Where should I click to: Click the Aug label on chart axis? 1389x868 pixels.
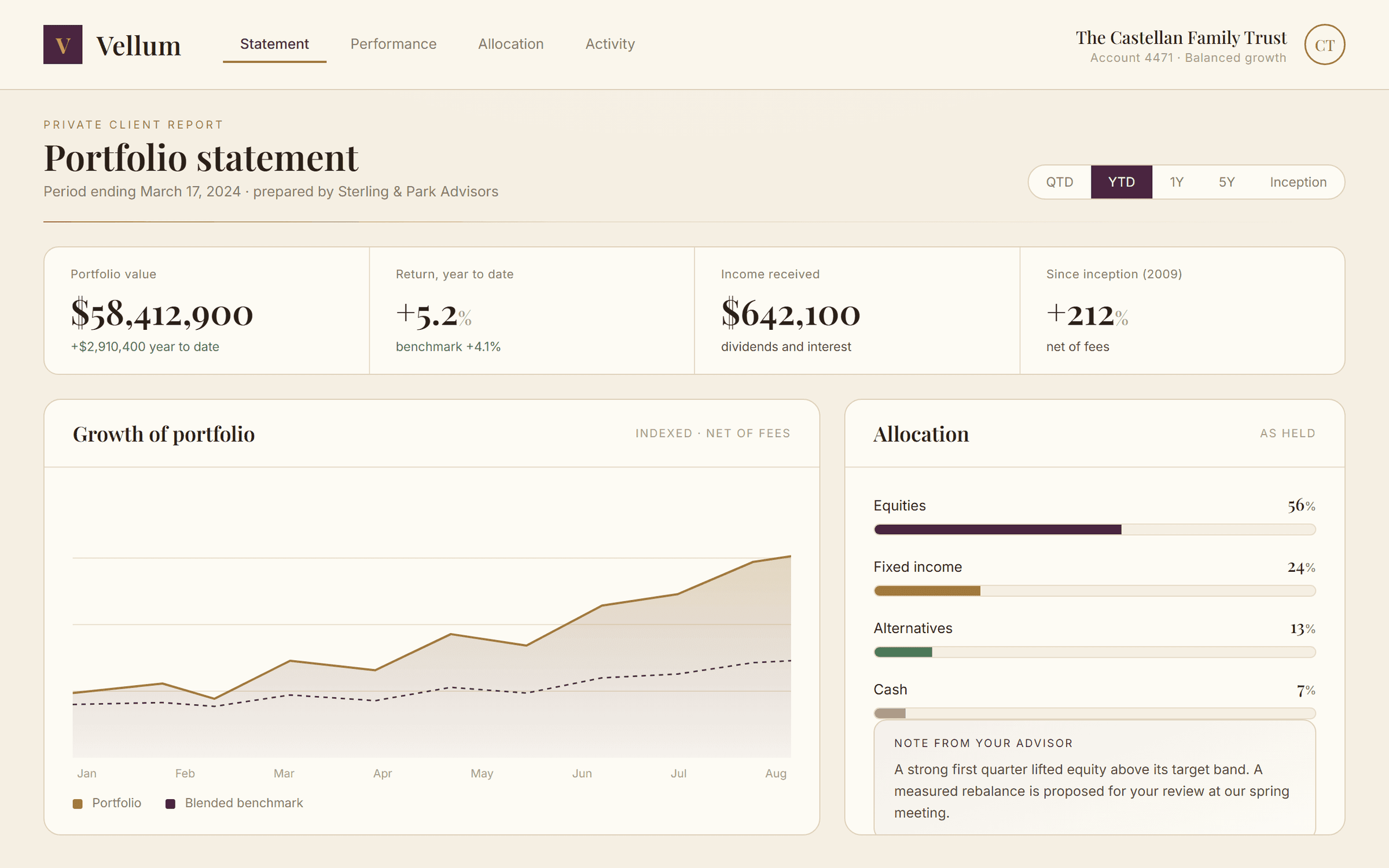point(776,773)
